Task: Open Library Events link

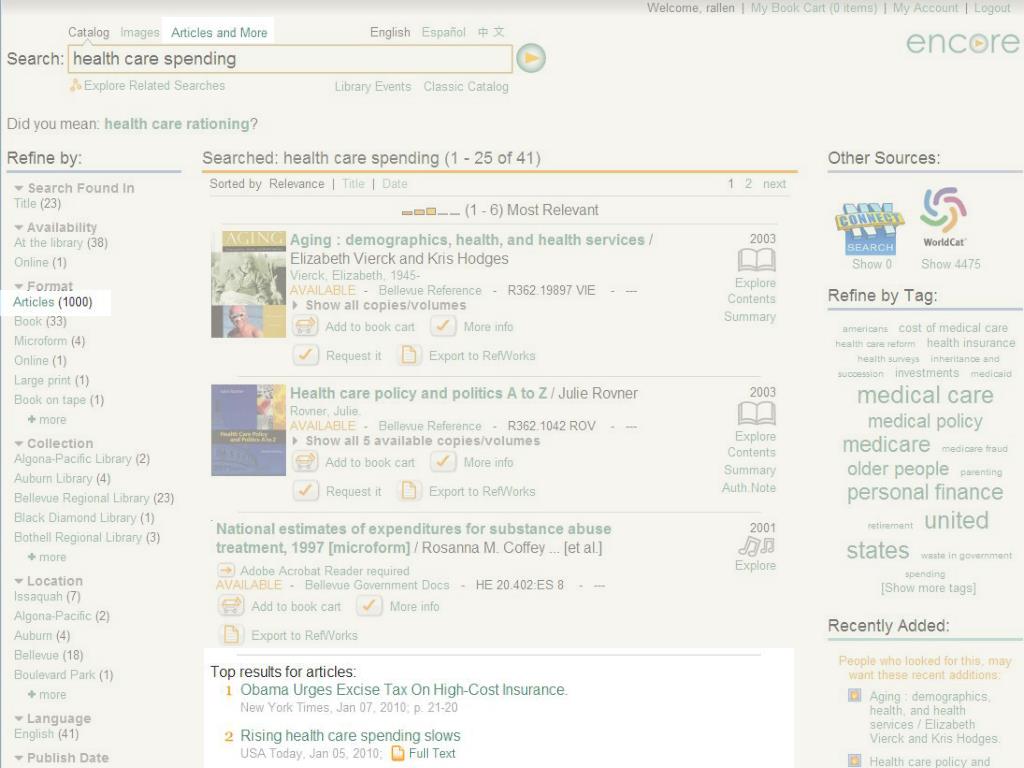Action: point(373,86)
